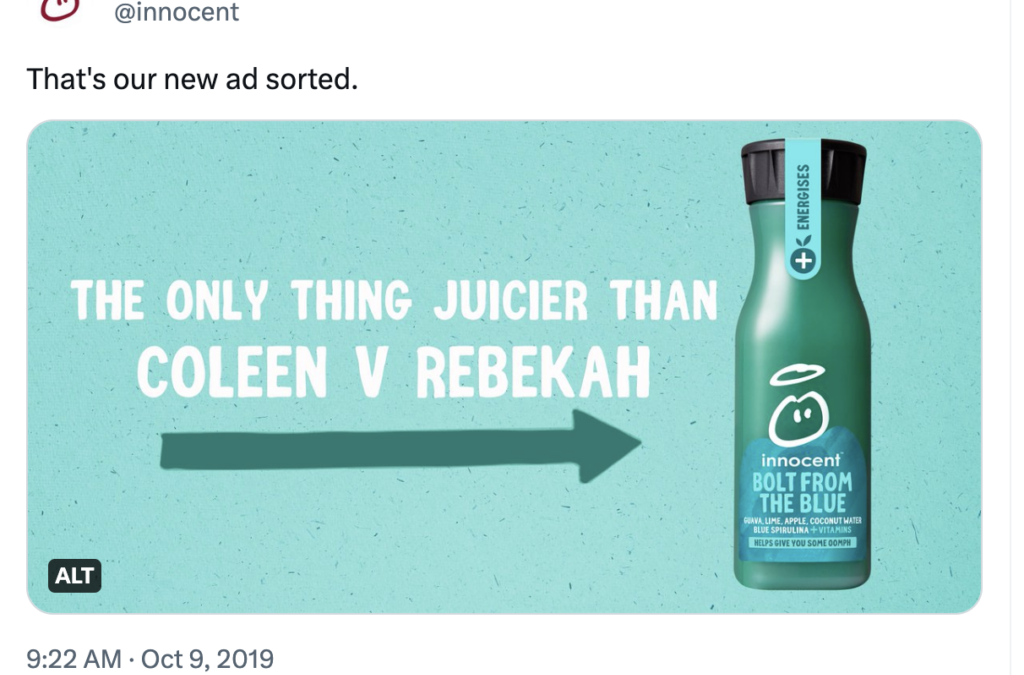Viewport: 1024px width, 675px height.
Task: Open the @innocent profile handle
Action: click(x=178, y=13)
